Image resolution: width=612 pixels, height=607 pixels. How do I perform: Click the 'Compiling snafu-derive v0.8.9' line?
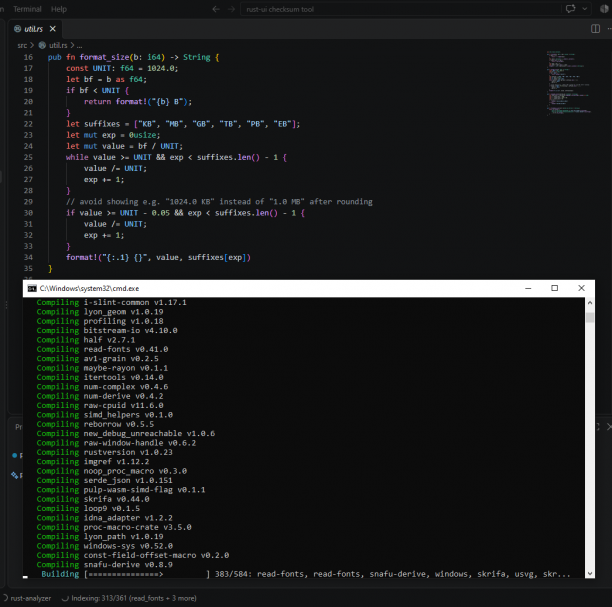(x=105, y=564)
